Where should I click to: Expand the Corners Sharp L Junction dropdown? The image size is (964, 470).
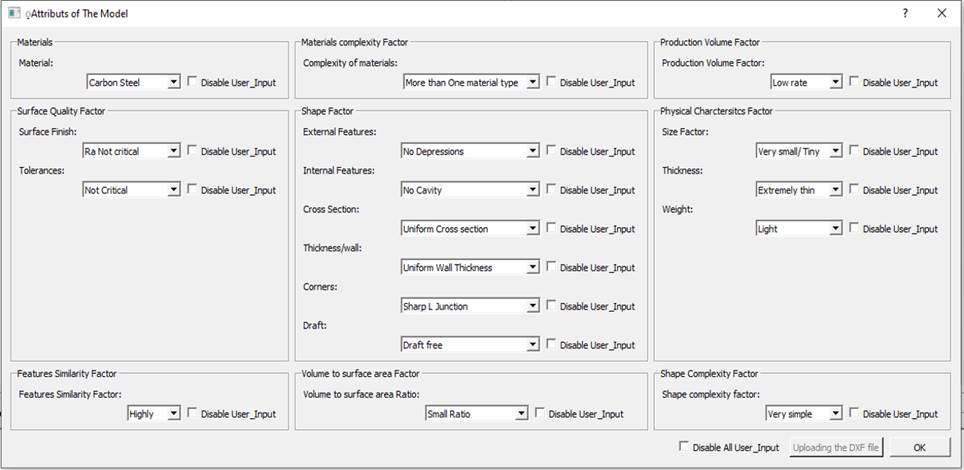tap(470, 306)
